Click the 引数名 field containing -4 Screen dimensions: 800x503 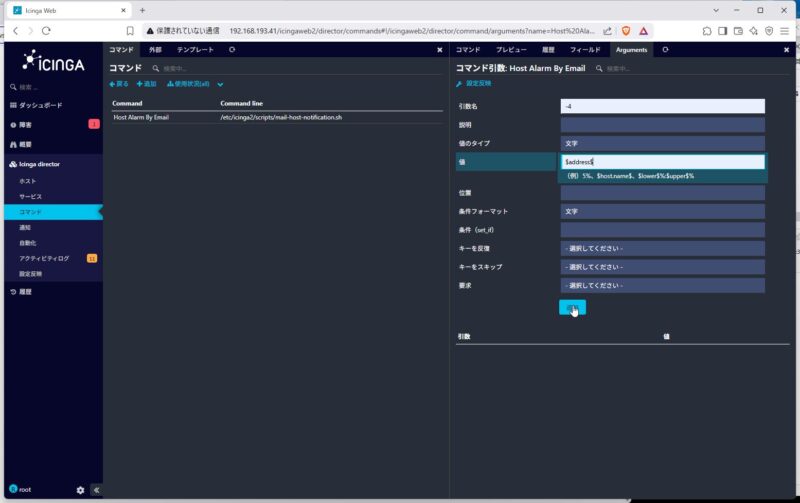coord(663,106)
